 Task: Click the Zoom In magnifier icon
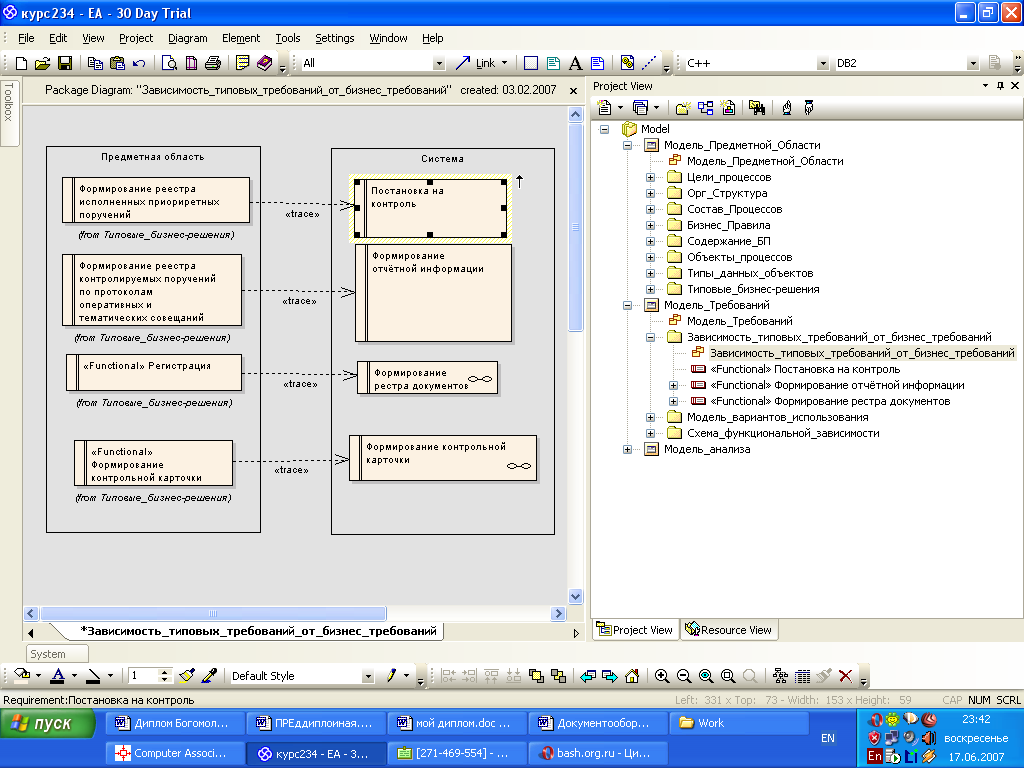click(x=662, y=676)
